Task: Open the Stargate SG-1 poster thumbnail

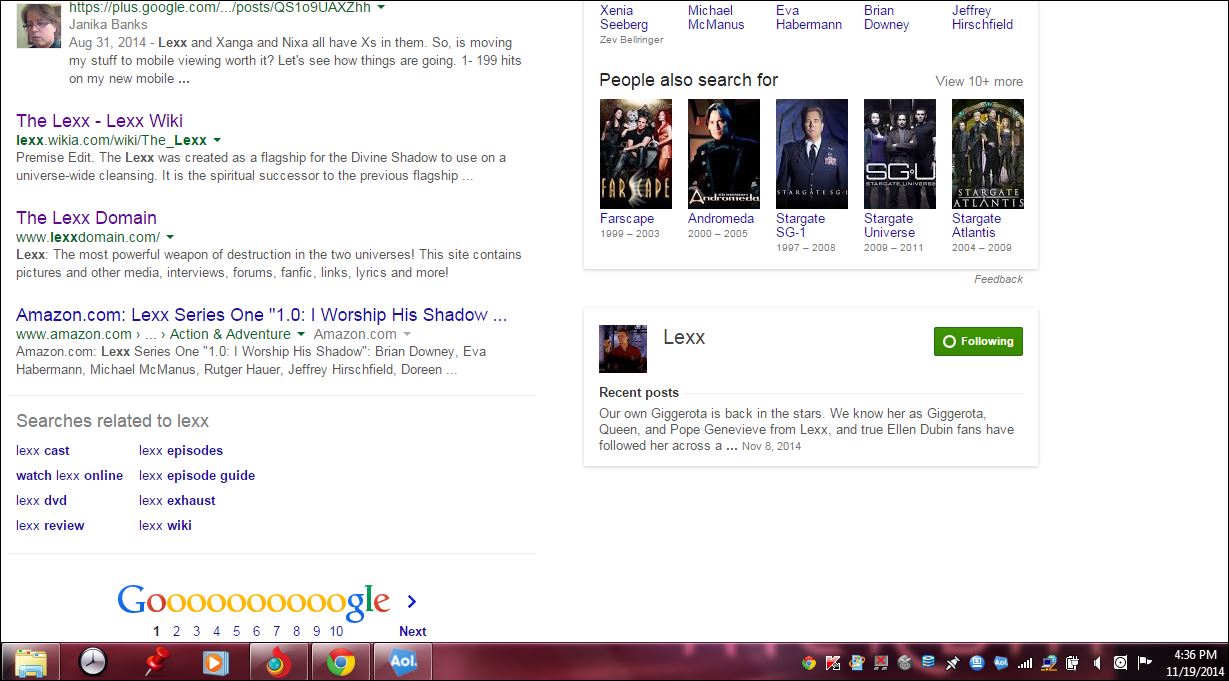Action: [812, 154]
